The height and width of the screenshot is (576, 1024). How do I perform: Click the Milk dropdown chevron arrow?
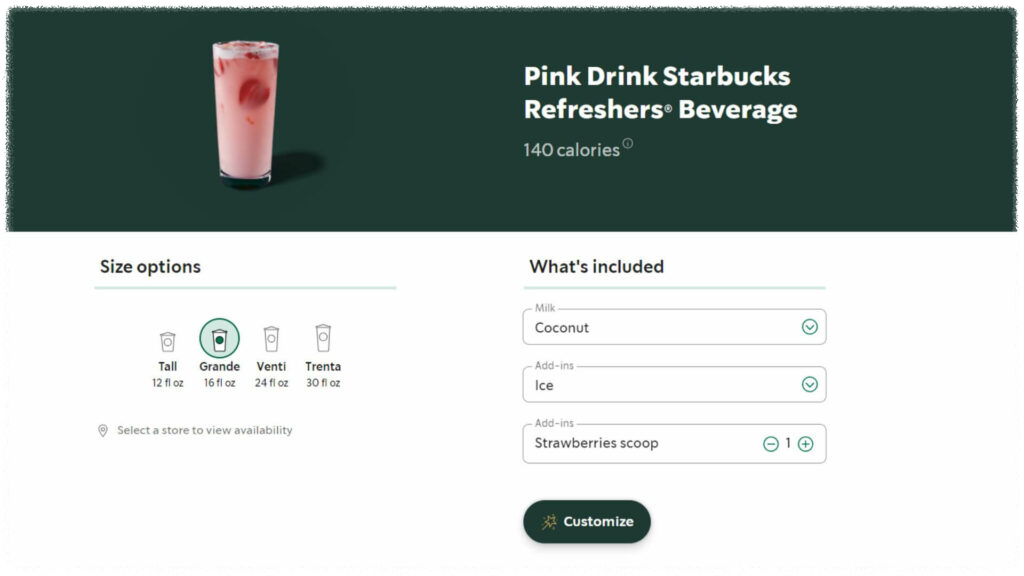810,327
